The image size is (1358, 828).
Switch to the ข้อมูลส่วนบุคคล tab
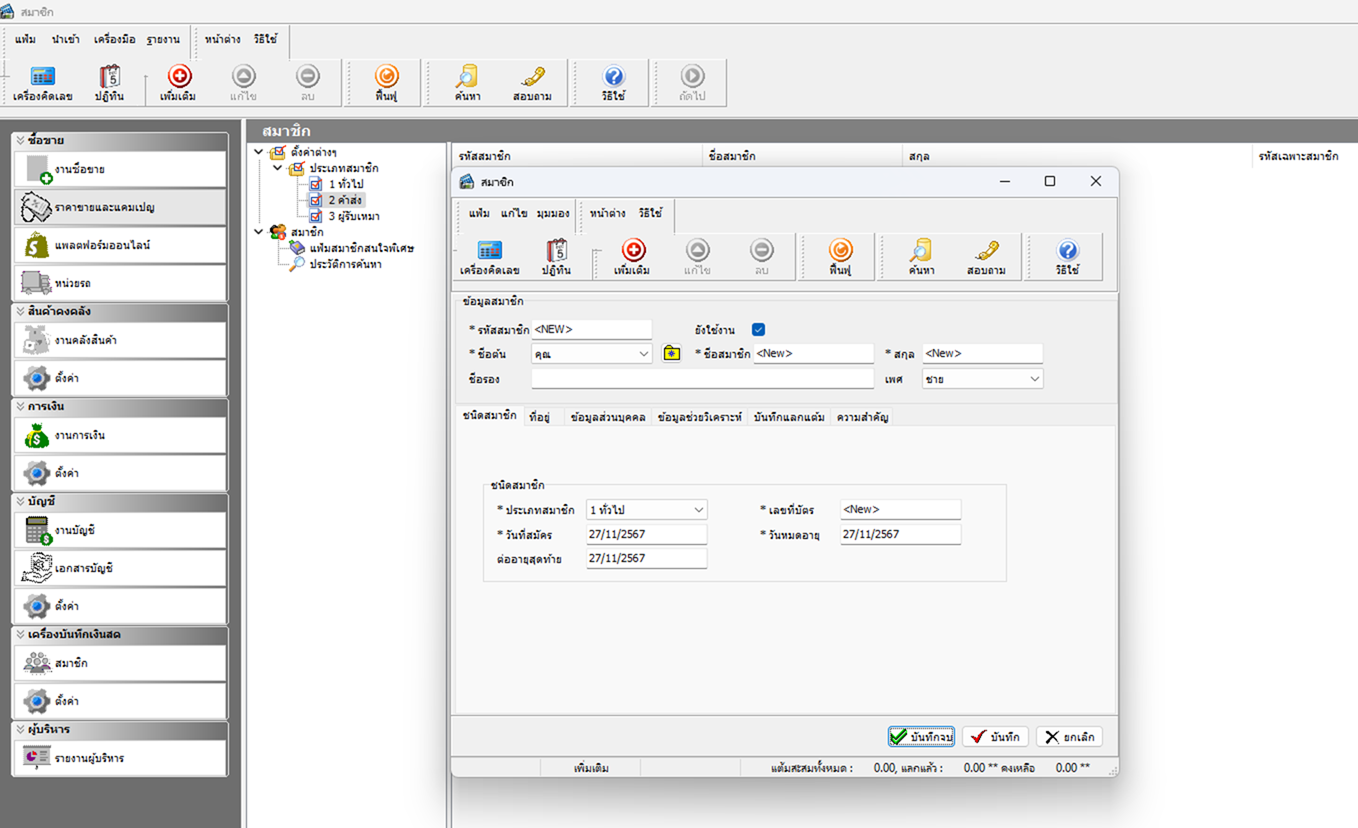click(608, 417)
